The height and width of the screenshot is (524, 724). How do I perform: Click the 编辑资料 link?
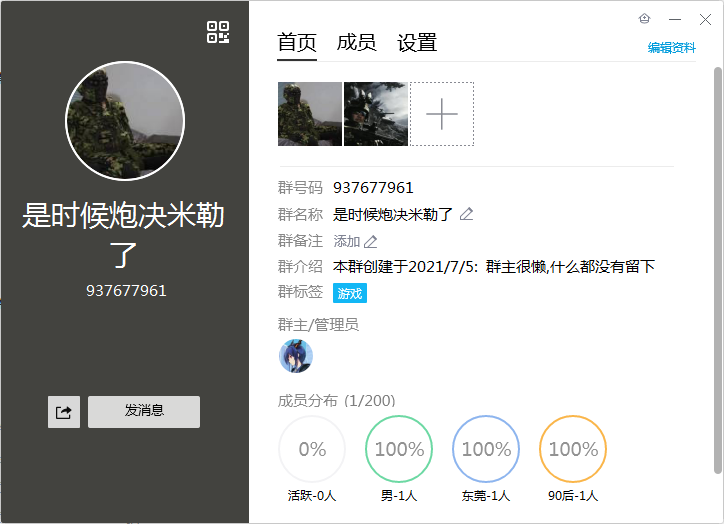(x=672, y=48)
